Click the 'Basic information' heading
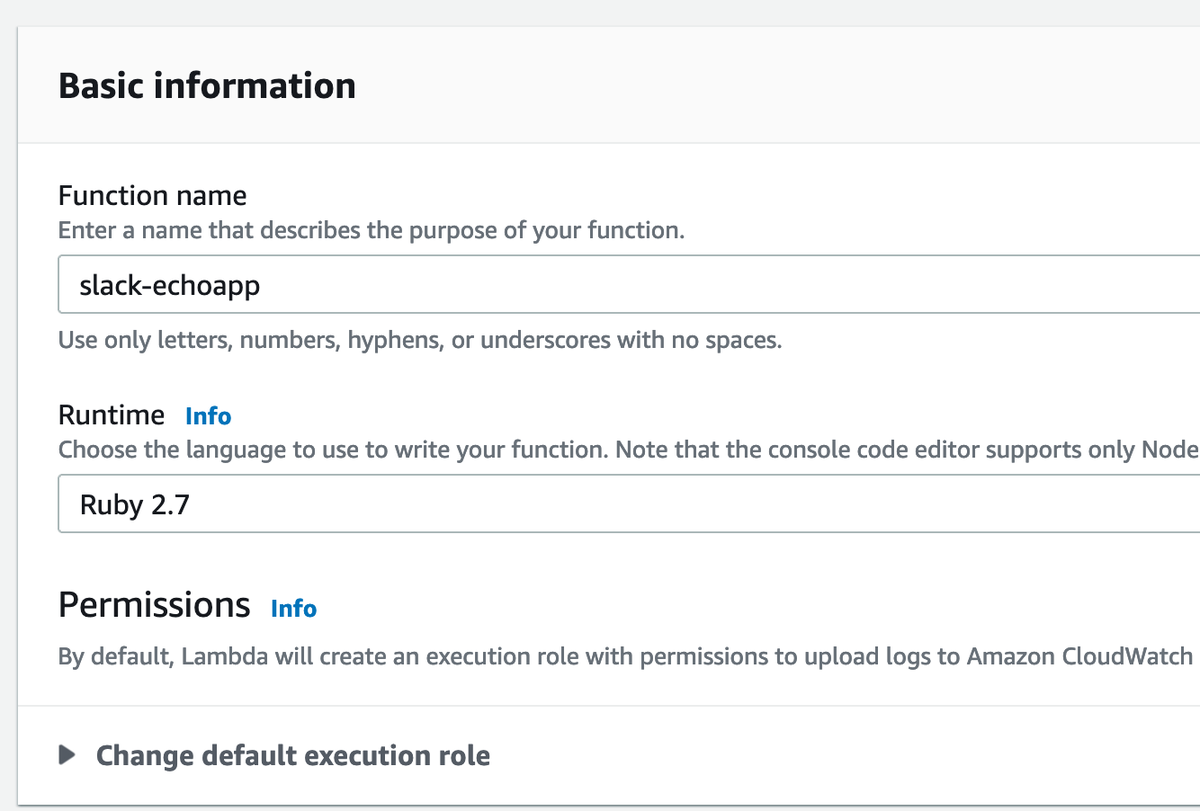The image size is (1200, 811). pyautogui.click(x=207, y=86)
